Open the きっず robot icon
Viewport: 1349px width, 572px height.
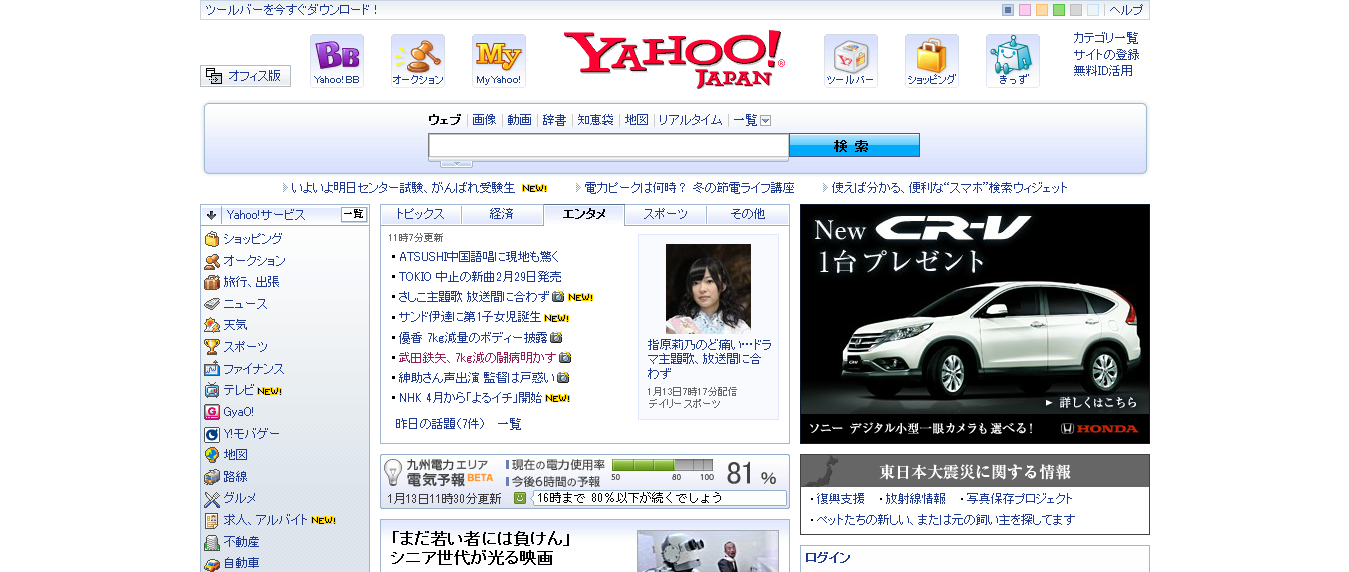pyautogui.click(x=1013, y=61)
